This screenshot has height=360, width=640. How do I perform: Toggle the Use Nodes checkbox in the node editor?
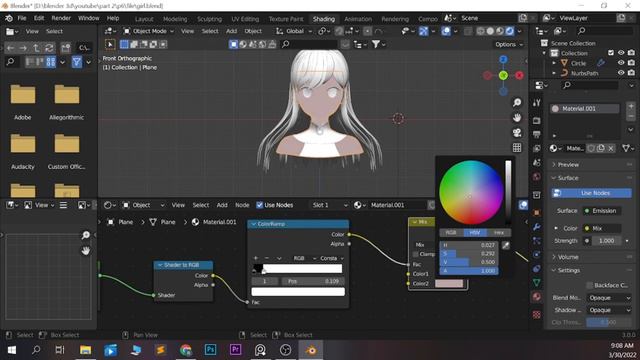(x=260, y=205)
